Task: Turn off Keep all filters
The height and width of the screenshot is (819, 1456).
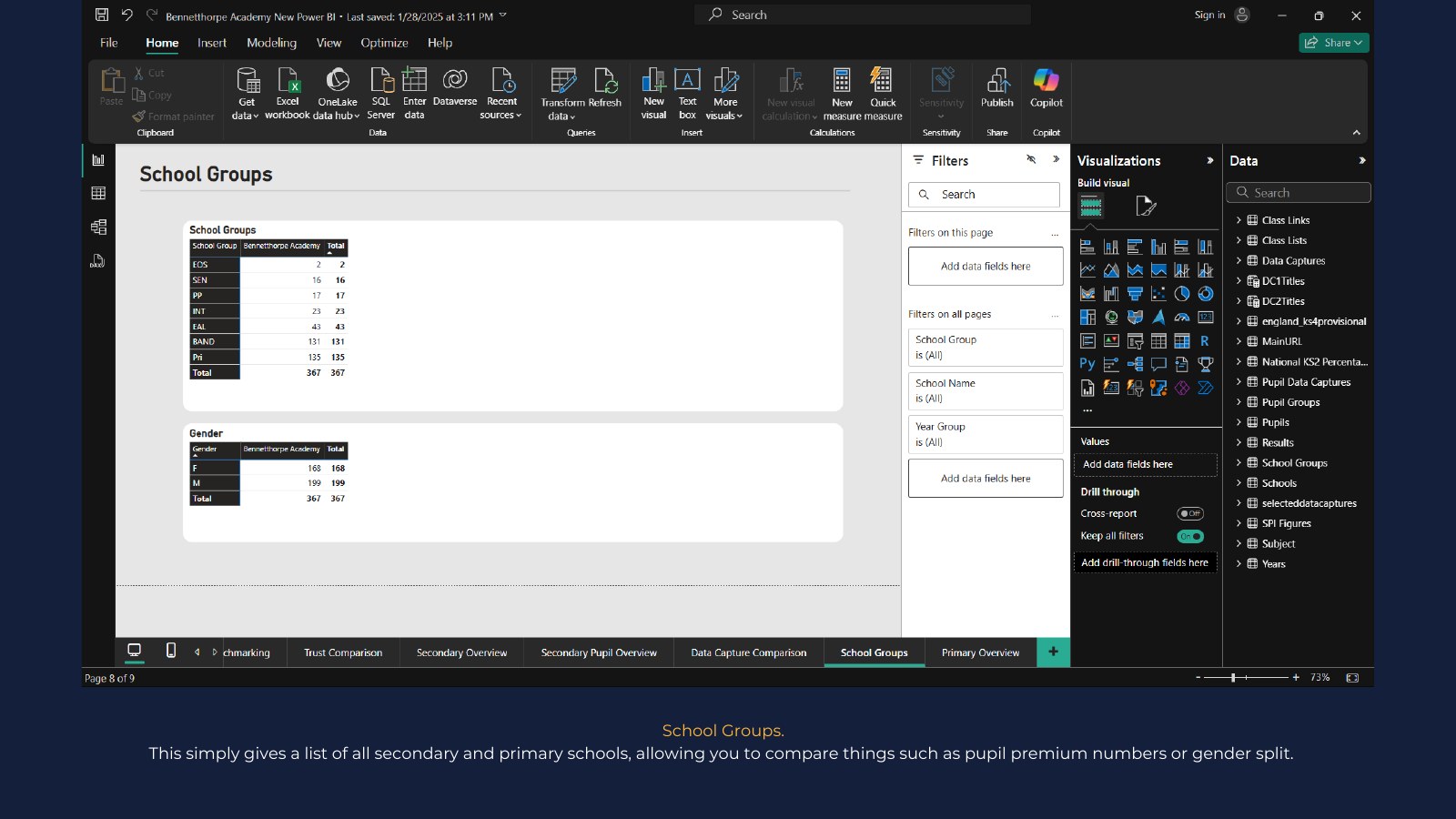Action: pyautogui.click(x=1190, y=536)
